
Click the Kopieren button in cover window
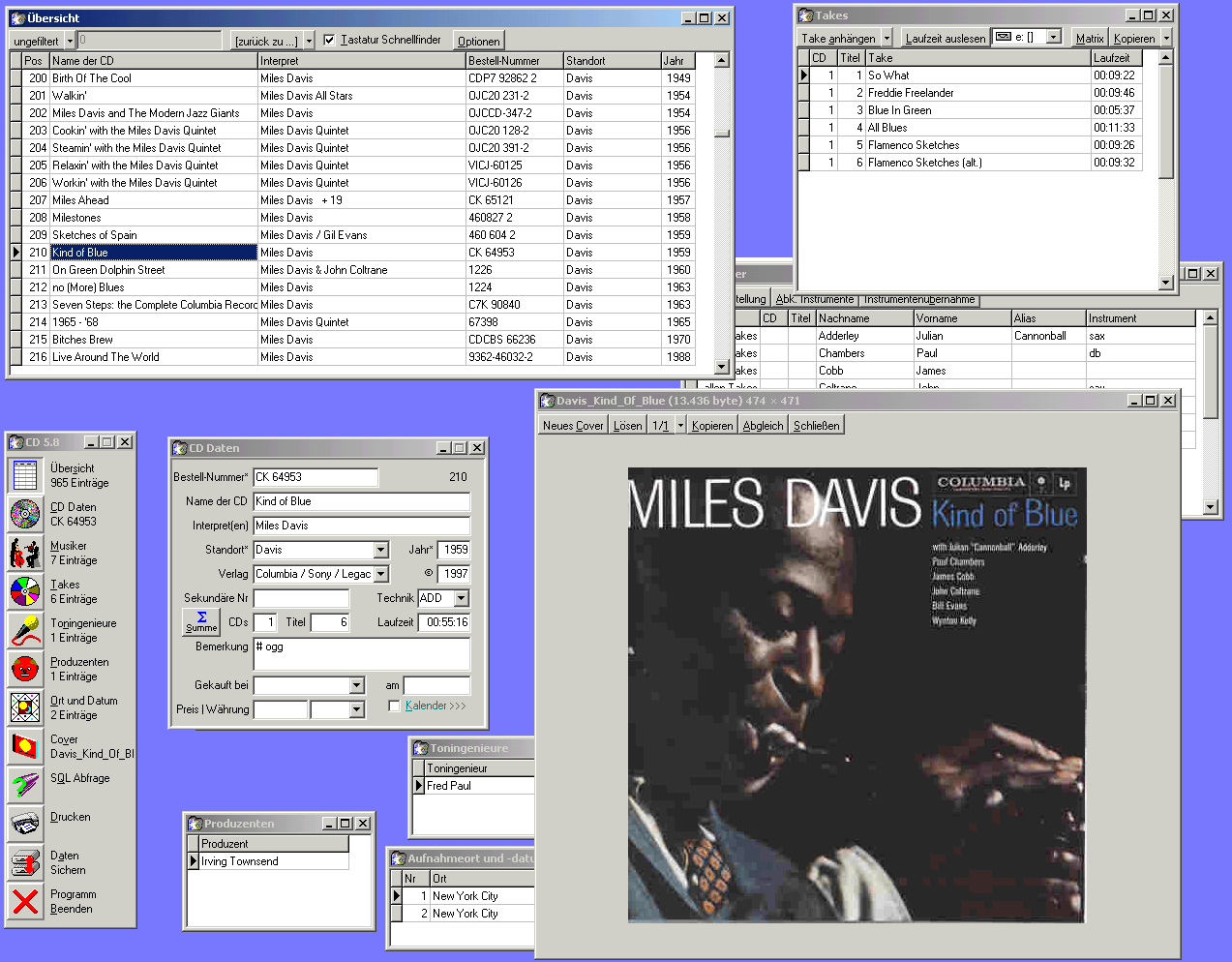(x=712, y=425)
